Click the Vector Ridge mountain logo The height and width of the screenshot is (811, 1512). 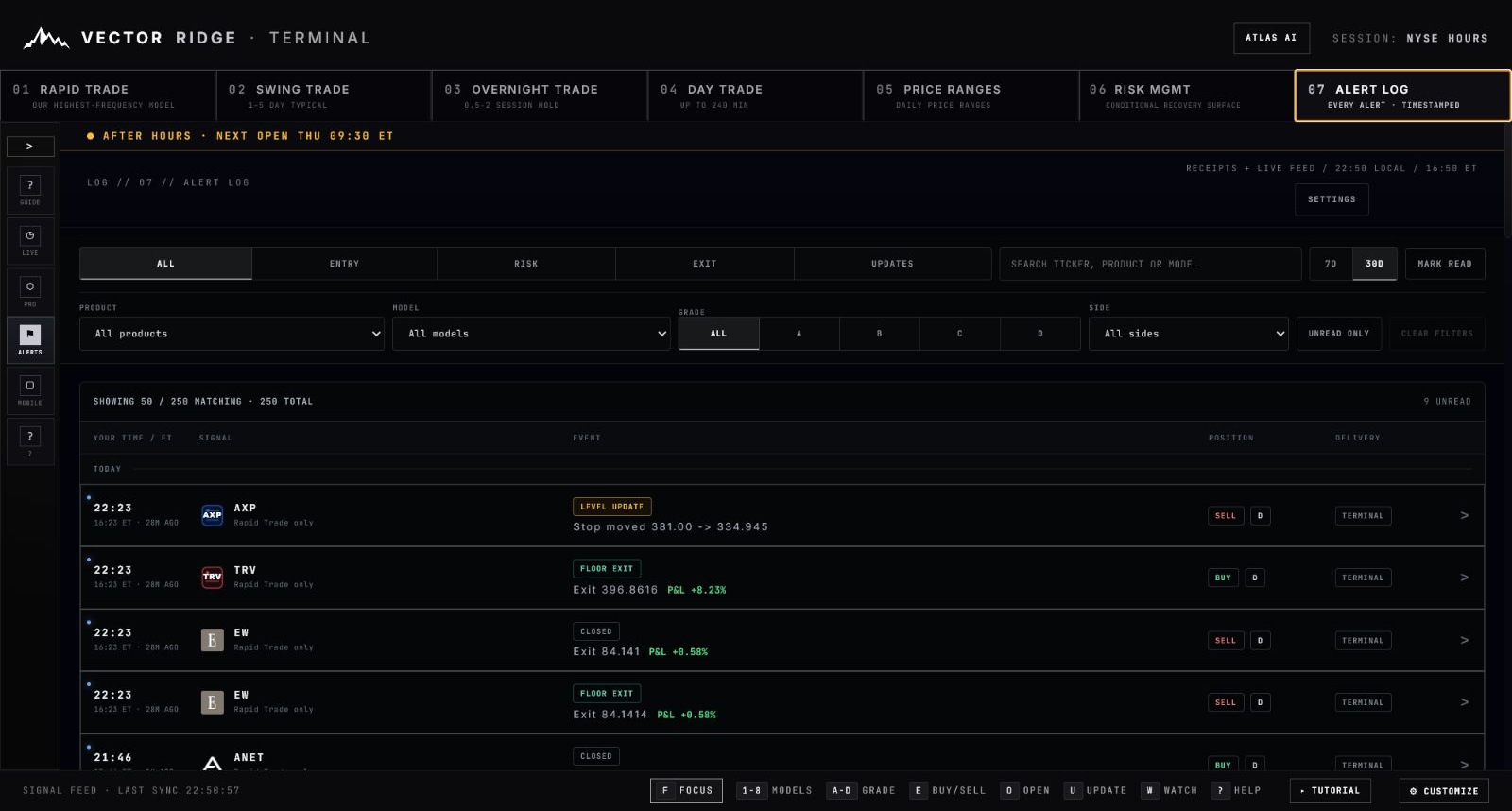pyautogui.click(x=46, y=38)
